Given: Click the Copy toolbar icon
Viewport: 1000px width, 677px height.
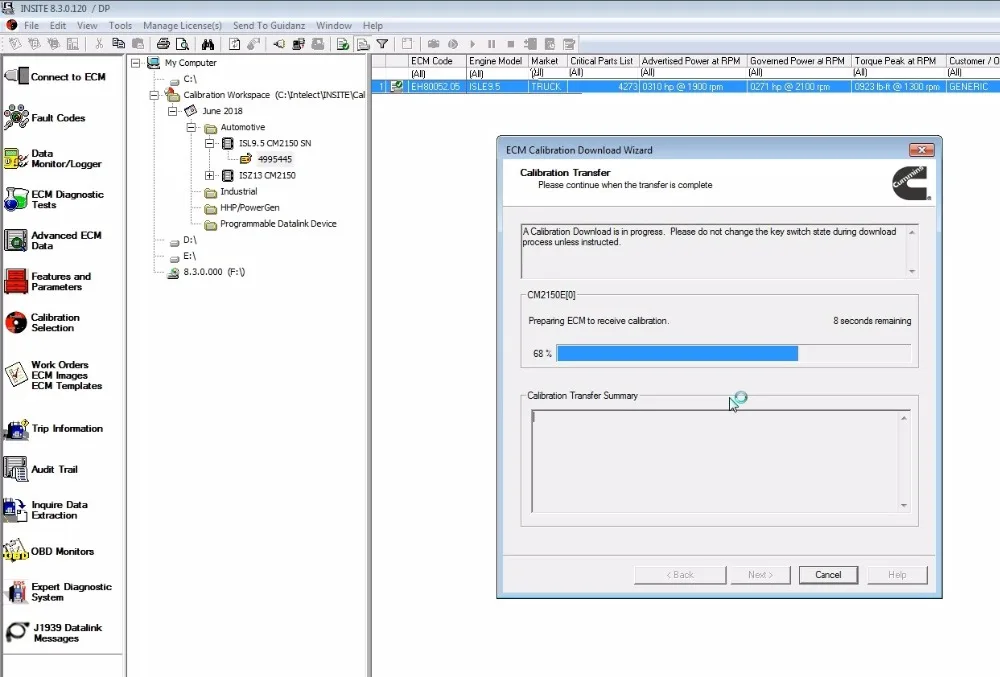Looking at the screenshot, I should coord(119,44).
